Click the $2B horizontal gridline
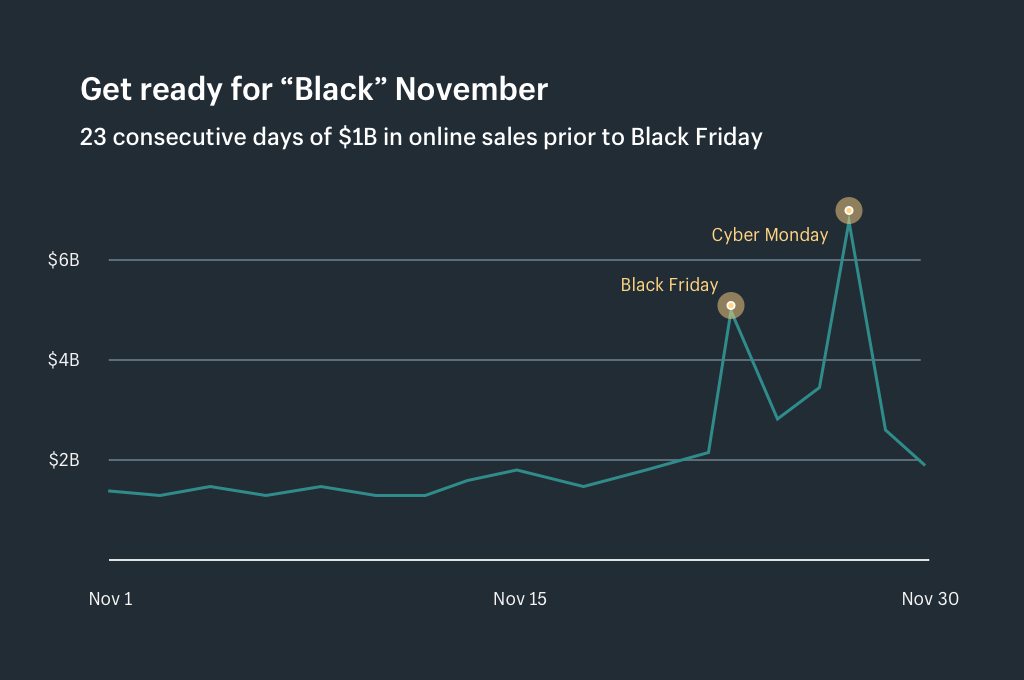This screenshot has width=1024, height=680. click(x=400, y=460)
